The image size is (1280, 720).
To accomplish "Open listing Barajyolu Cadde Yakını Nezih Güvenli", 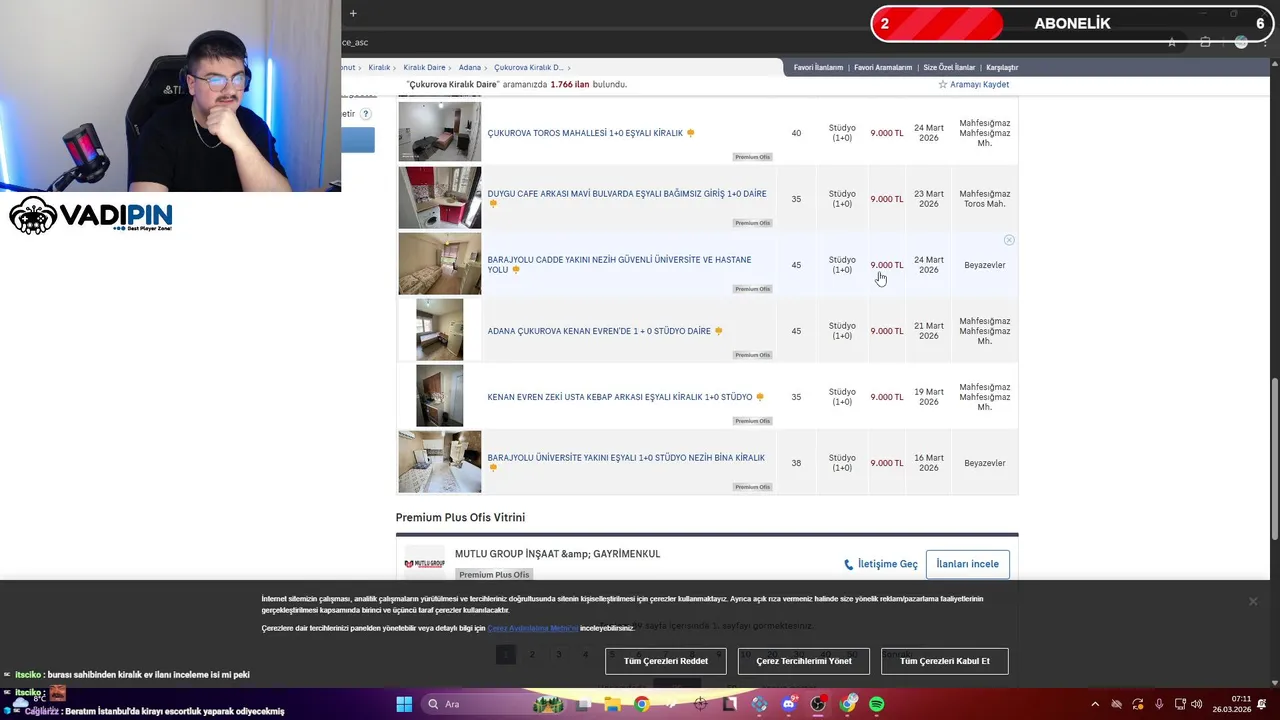I will tap(619, 265).
